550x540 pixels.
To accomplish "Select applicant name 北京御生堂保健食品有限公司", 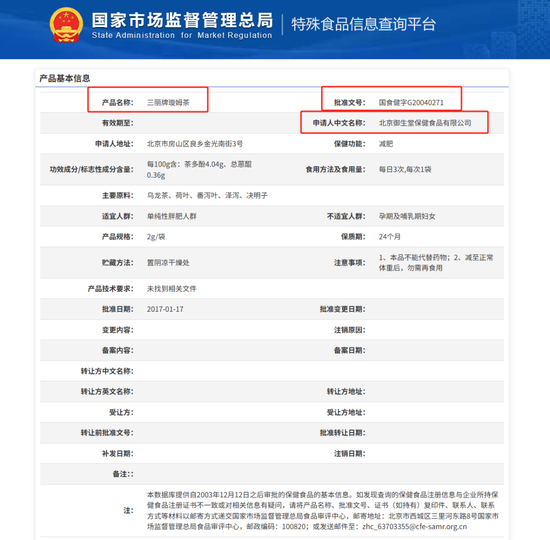I will [425, 123].
